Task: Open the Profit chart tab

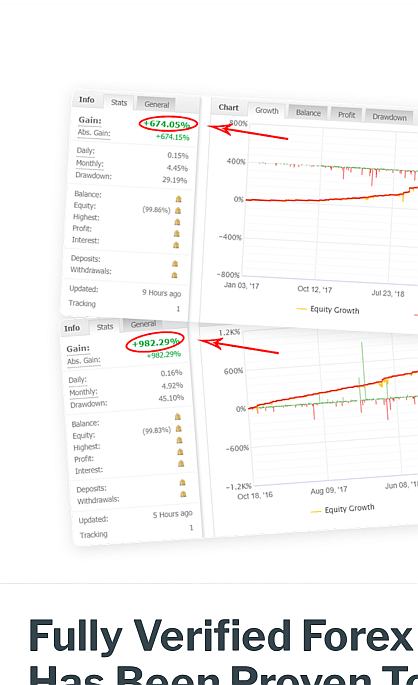Action: tap(346, 114)
